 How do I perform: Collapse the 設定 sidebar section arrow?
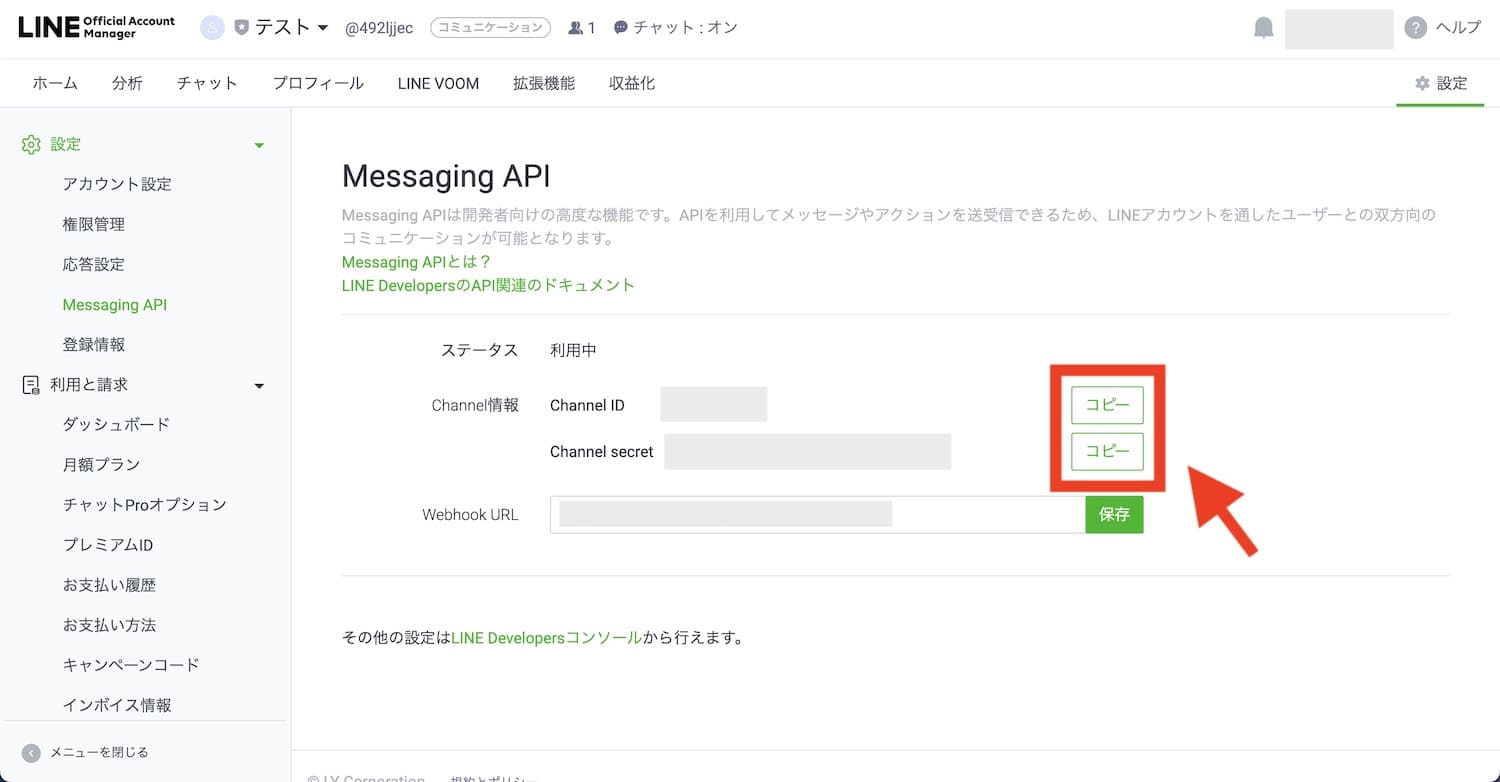pyautogui.click(x=259, y=146)
